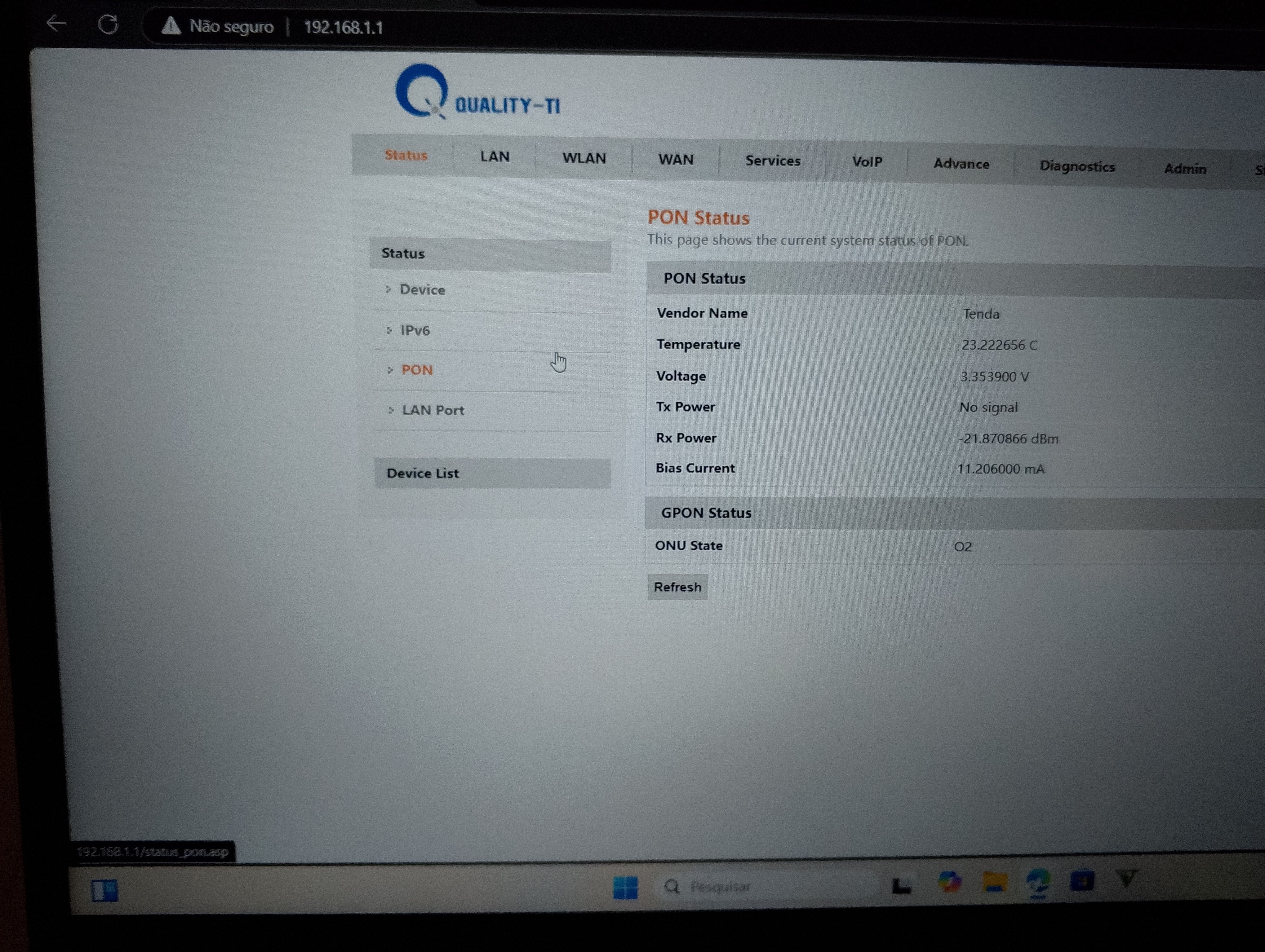Viewport: 1265px width, 952px height.
Task: Select the LAN Port sidebar item
Action: [x=432, y=410]
